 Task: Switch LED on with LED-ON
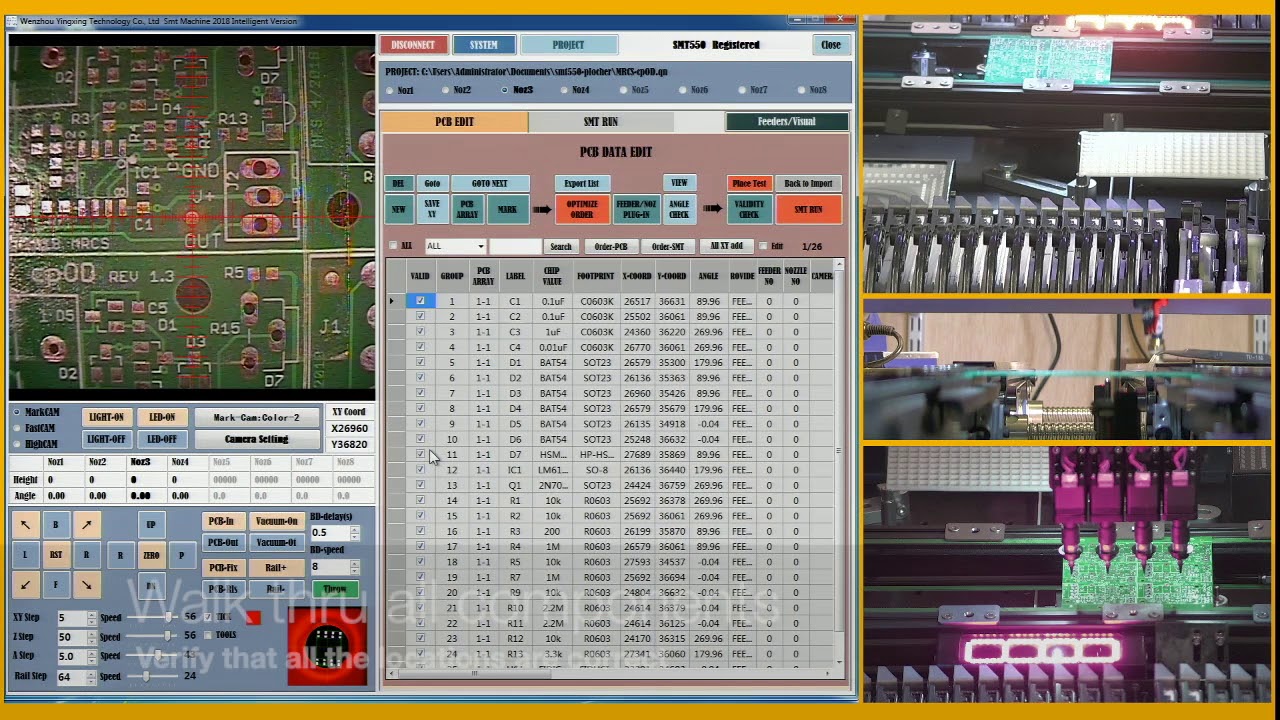pos(162,417)
